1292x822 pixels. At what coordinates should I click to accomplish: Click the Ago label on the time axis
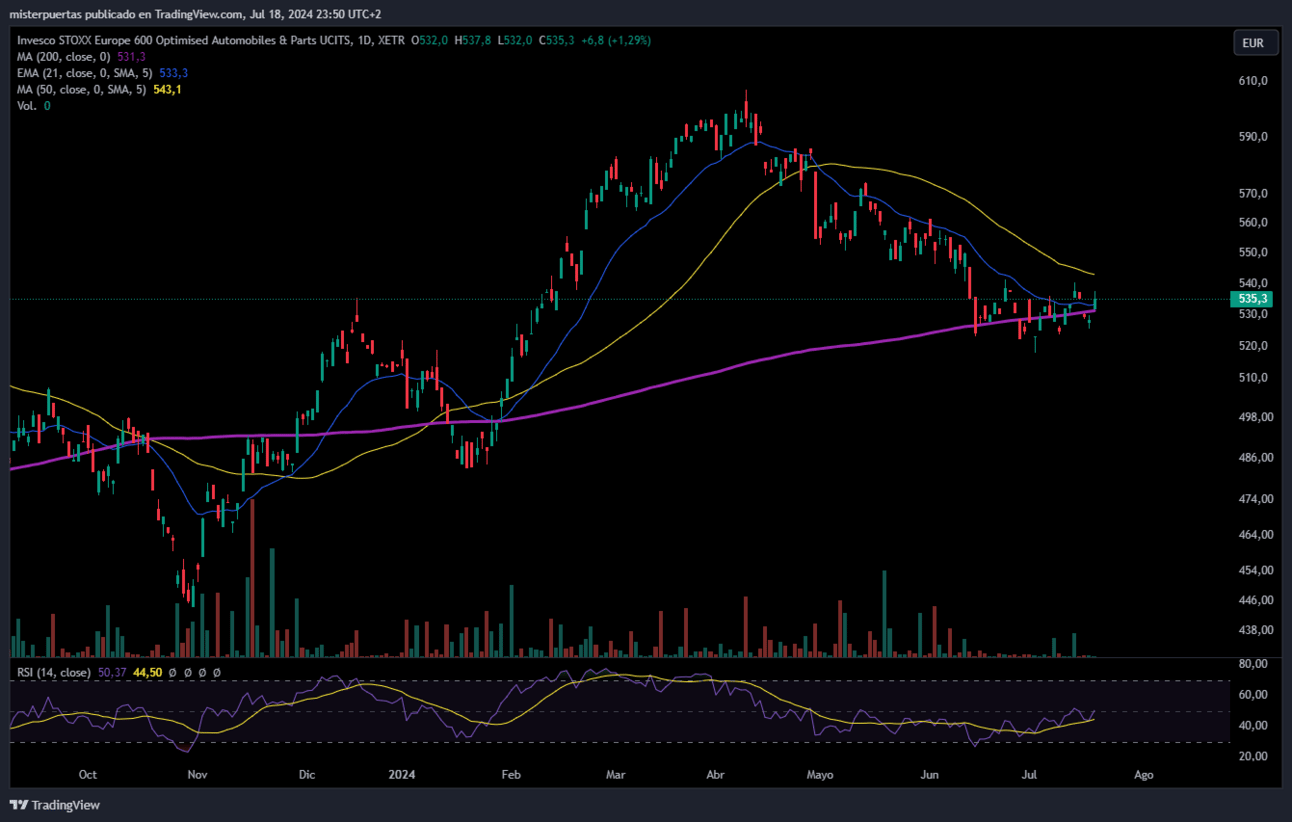click(x=1144, y=775)
